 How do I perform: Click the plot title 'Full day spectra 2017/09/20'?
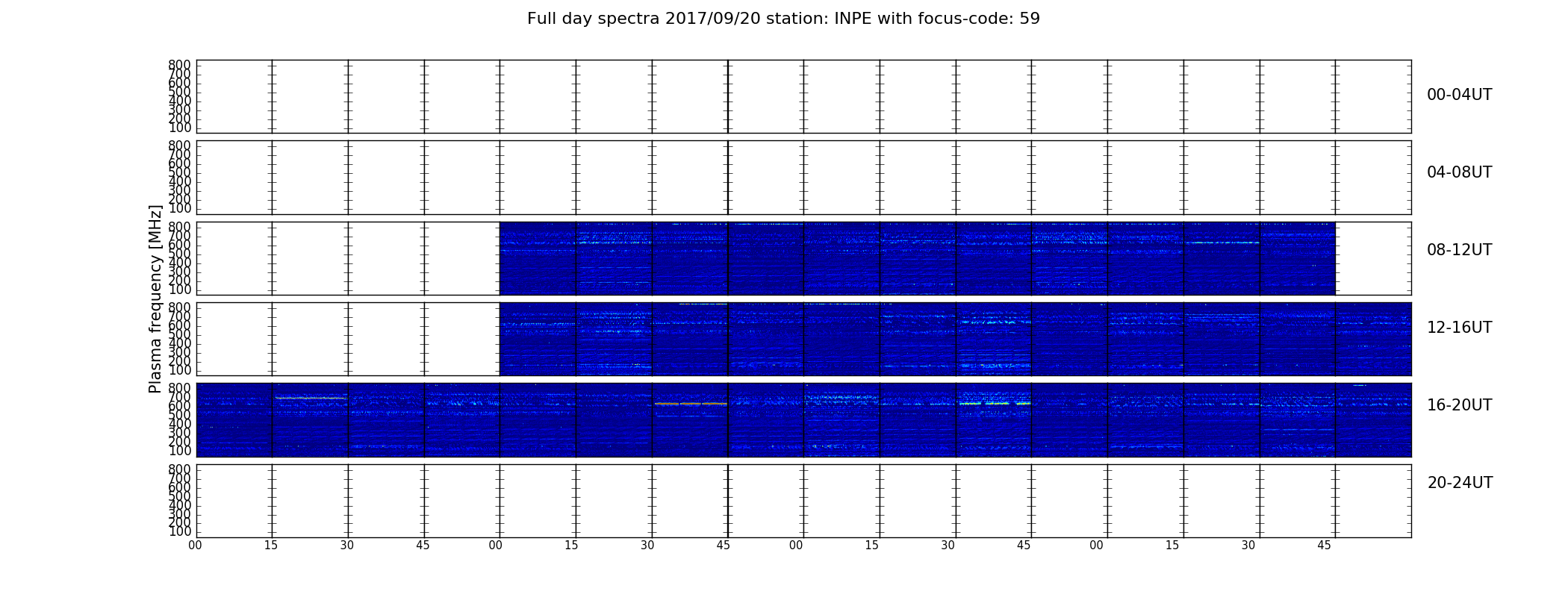pyautogui.click(x=783, y=19)
